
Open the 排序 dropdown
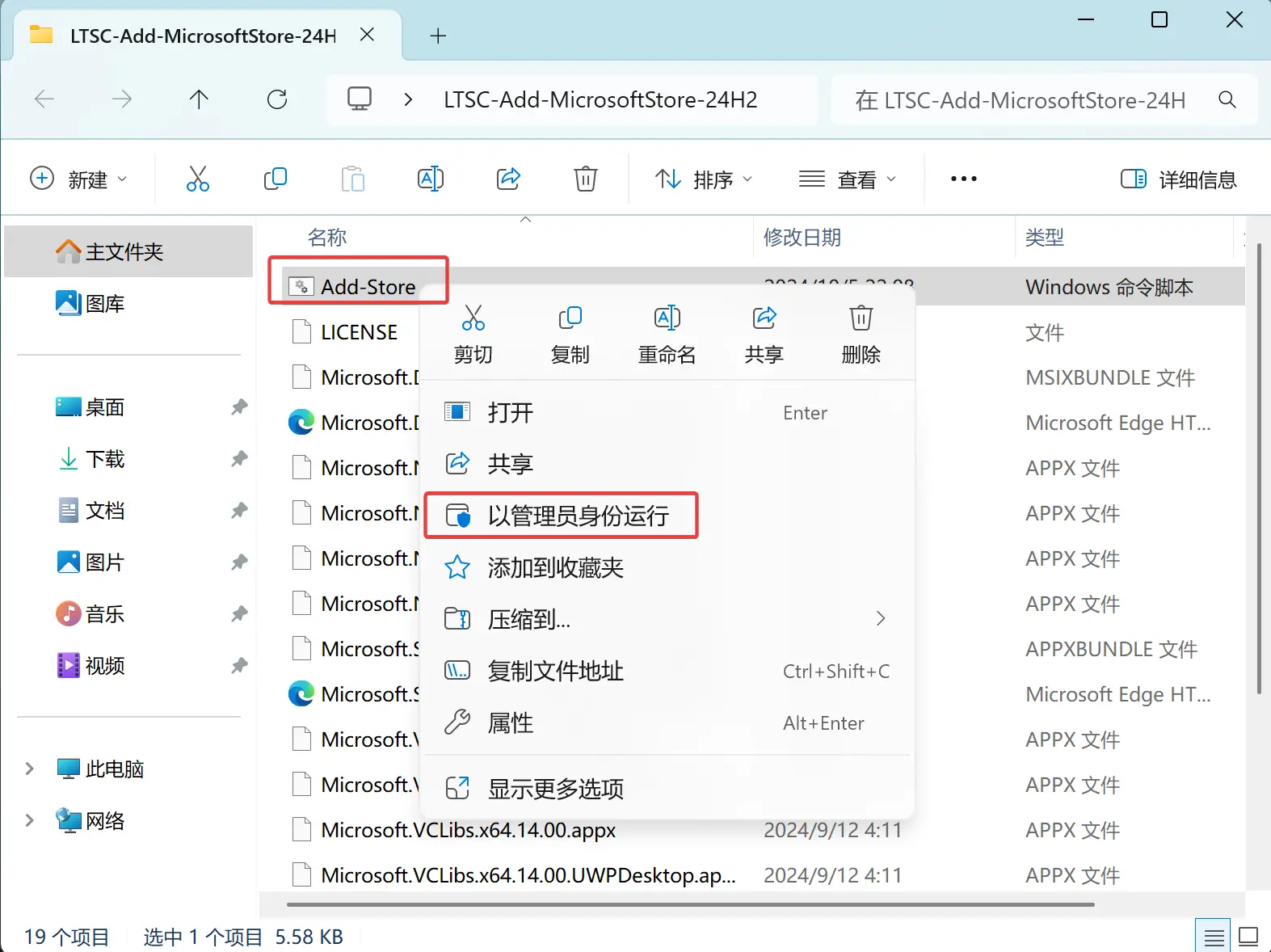704,179
